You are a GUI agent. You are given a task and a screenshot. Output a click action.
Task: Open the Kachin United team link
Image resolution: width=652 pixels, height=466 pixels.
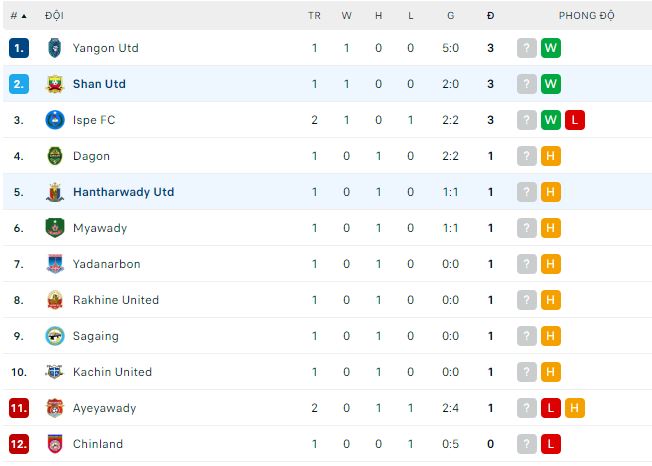coord(112,372)
